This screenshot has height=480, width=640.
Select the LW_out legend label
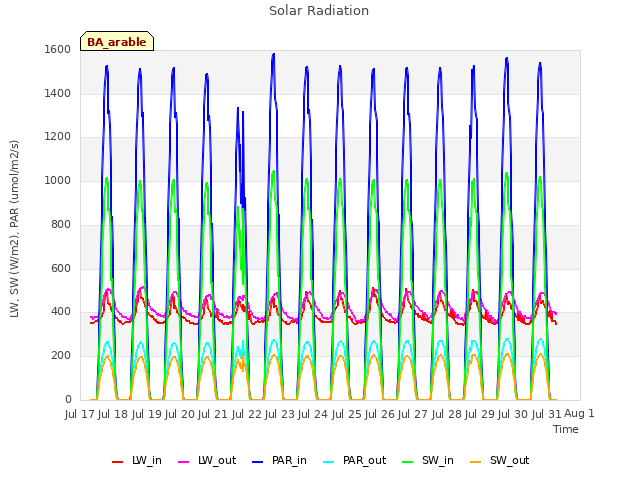click(217, 460)
